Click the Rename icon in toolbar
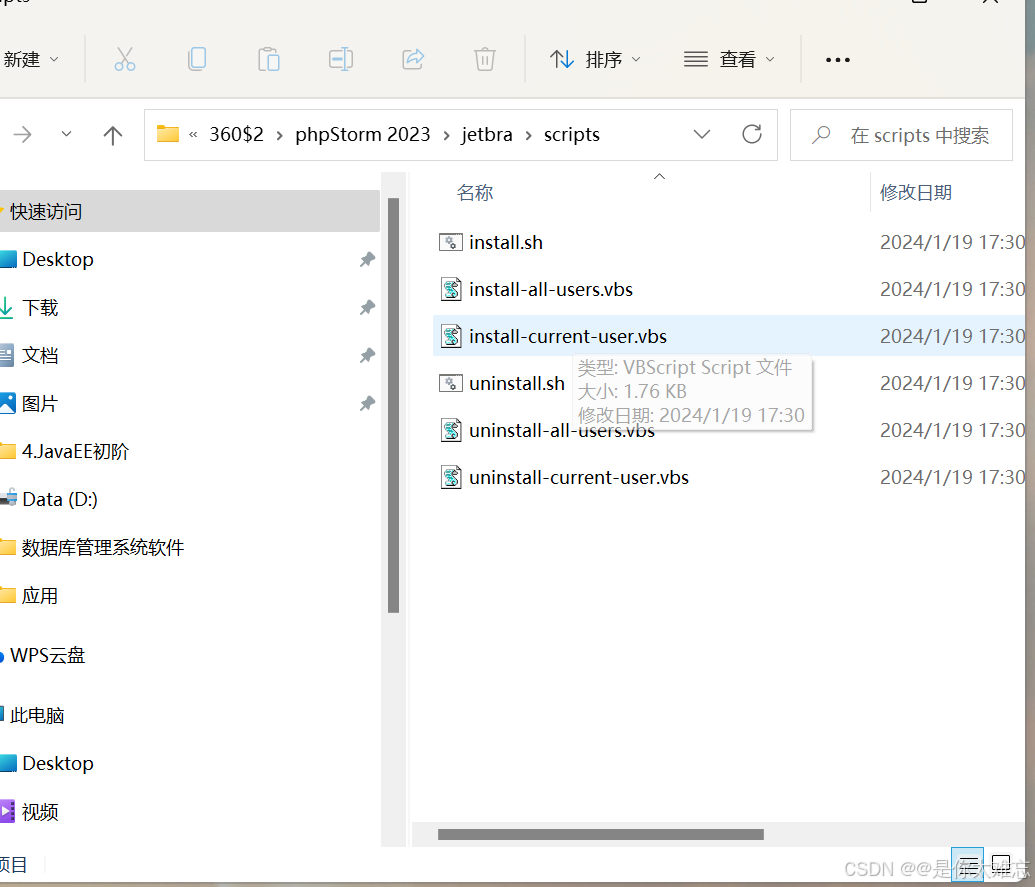Viewport: 1035px width, 887px height. 341,59
